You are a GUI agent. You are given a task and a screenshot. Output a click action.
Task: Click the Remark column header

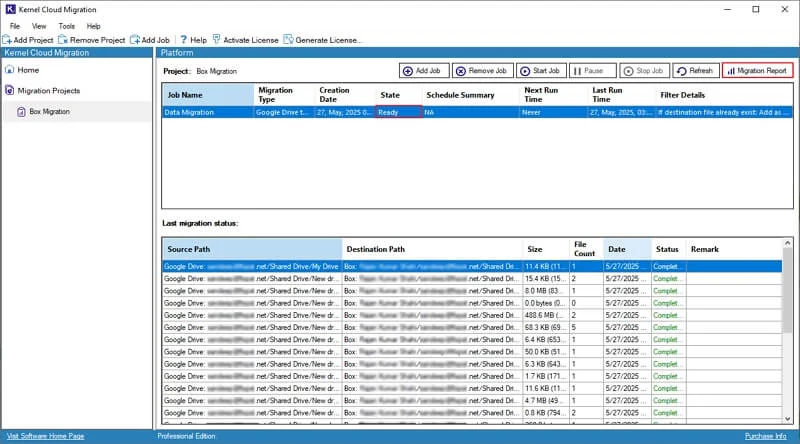pos(734,249)
